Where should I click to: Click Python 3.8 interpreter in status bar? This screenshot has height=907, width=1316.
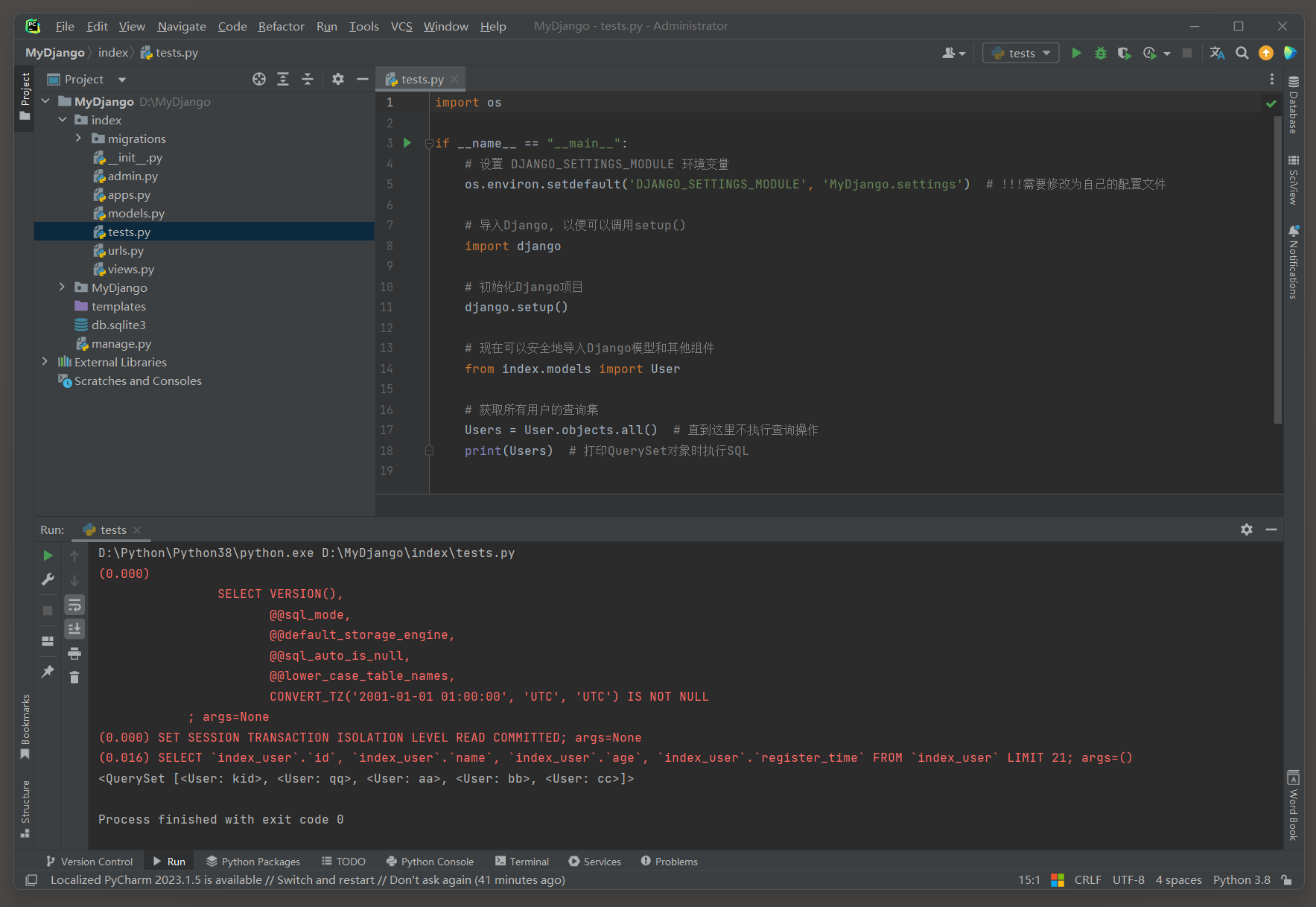pos(1242,879)
